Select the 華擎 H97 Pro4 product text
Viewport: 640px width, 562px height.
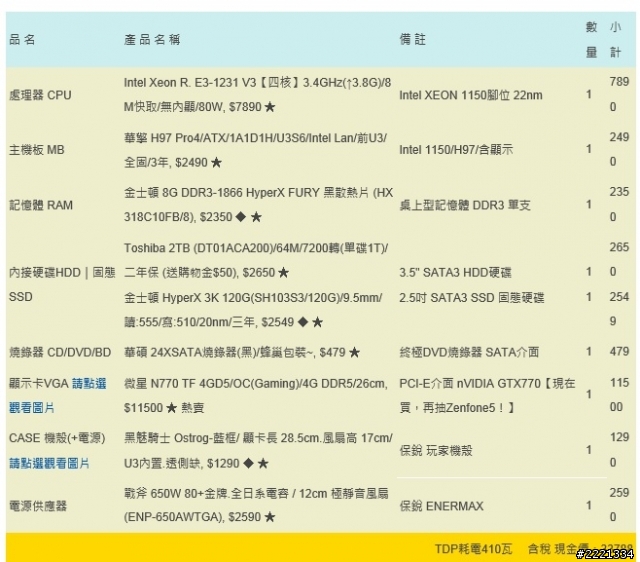pyautogui.click(x=256, y=150)
